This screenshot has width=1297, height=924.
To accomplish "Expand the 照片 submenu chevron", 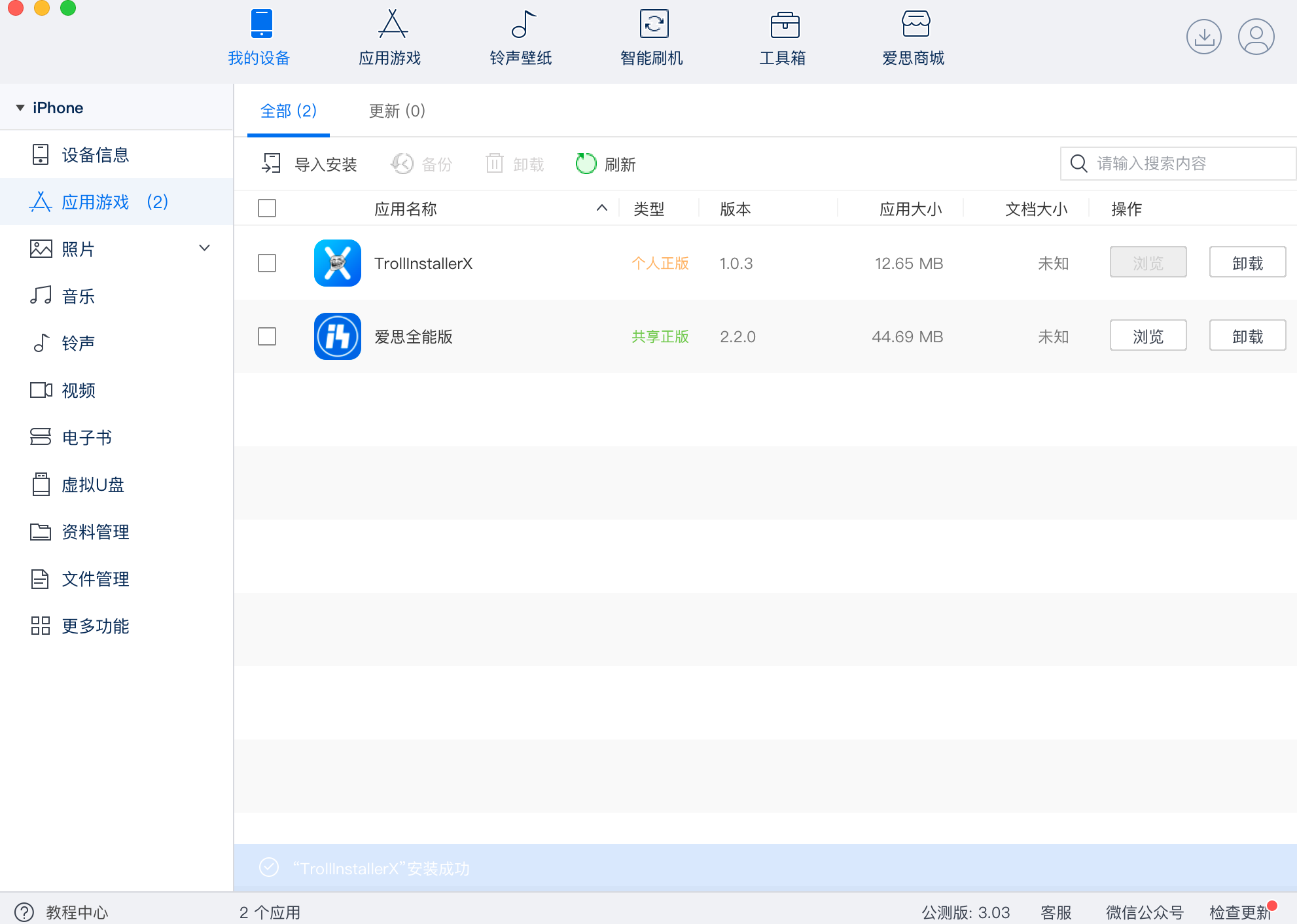I will point(204,248).
